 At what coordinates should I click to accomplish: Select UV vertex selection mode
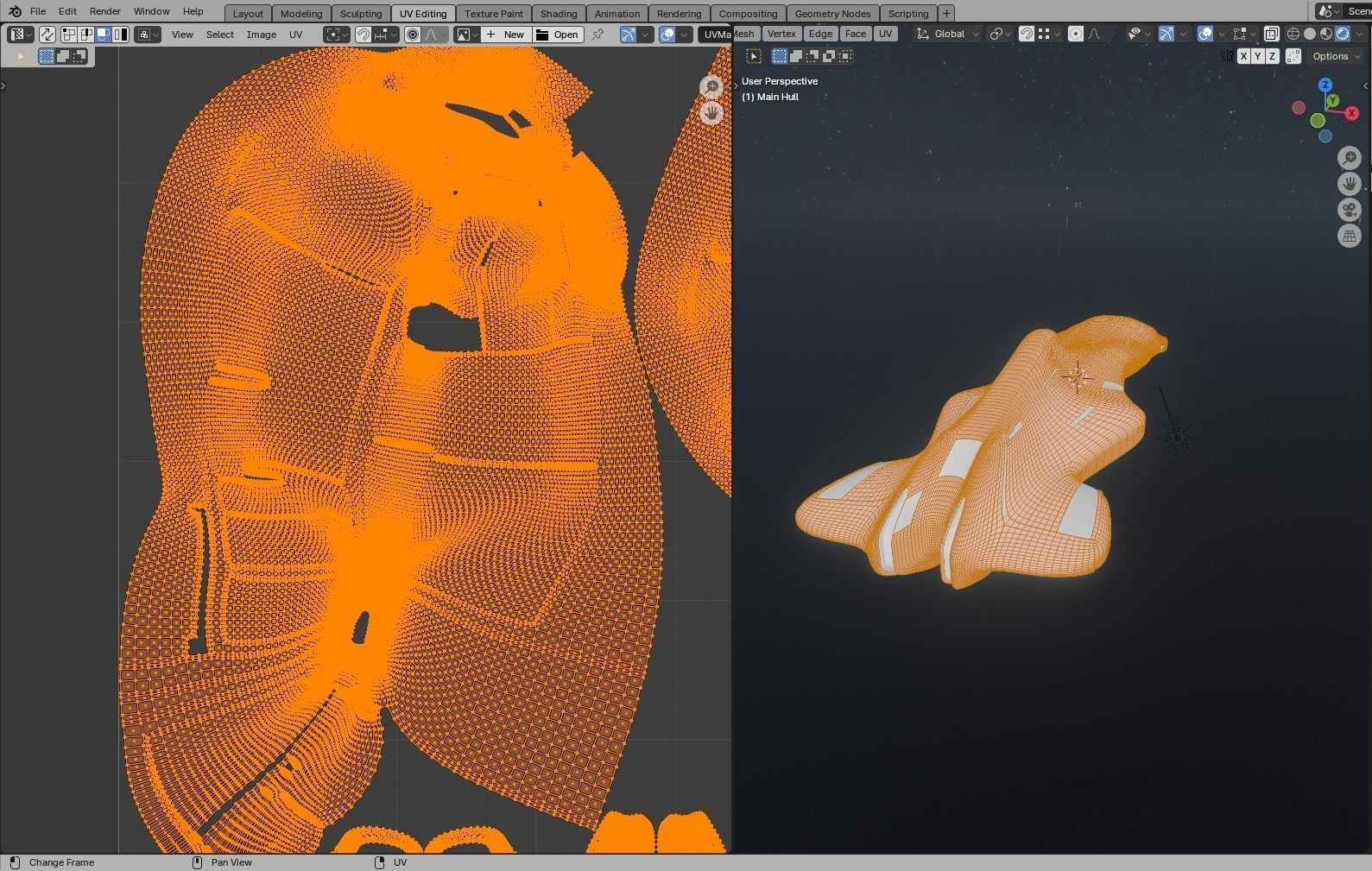point(69,35)
